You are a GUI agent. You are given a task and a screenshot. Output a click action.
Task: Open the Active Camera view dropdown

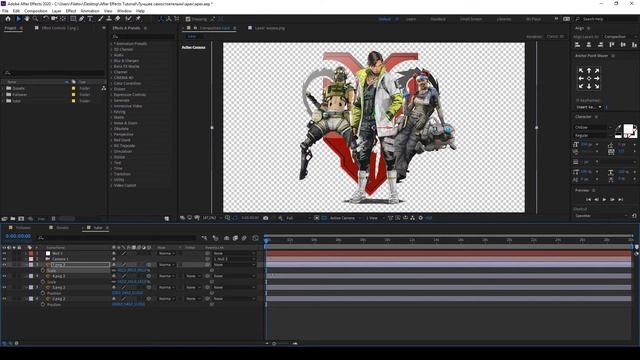pos(344,218)
